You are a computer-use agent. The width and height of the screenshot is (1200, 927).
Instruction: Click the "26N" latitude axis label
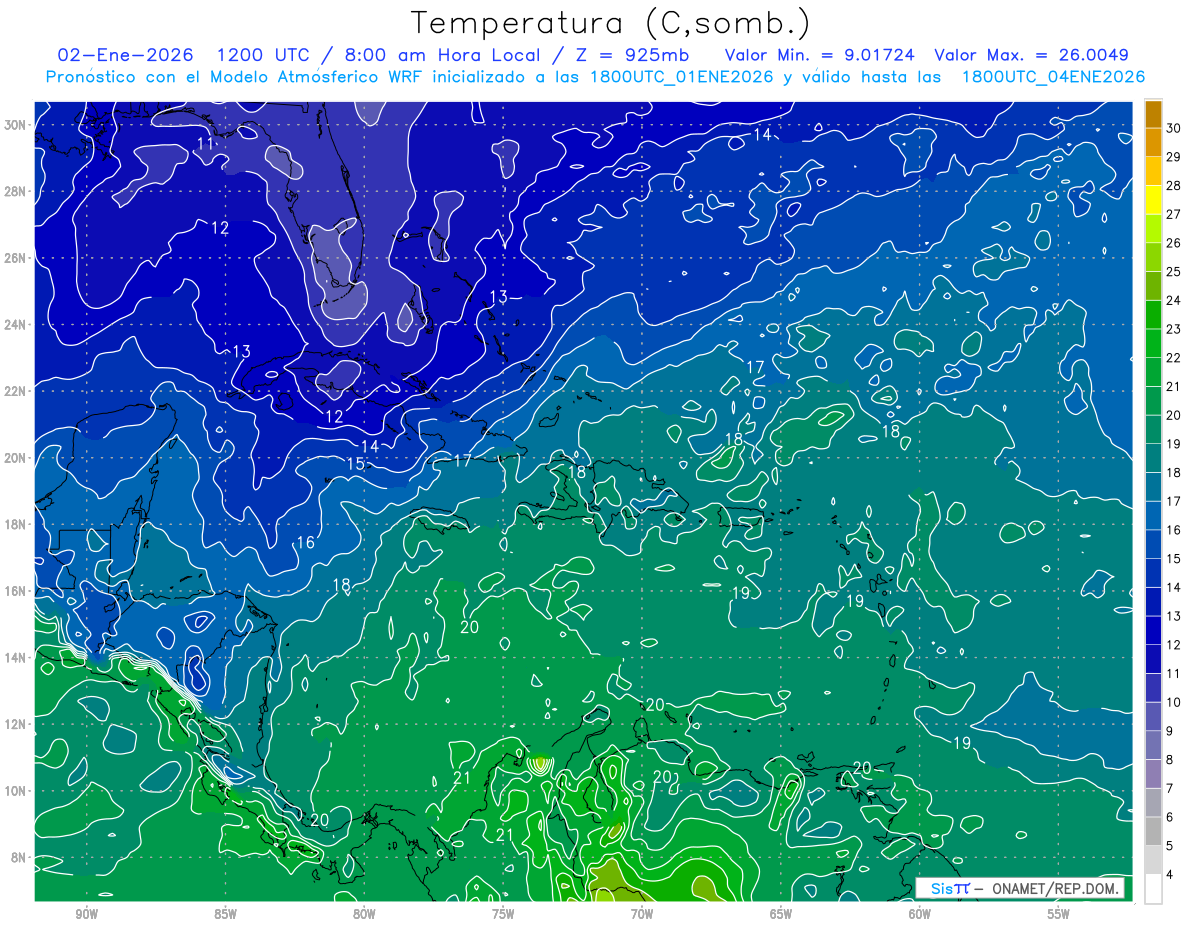(x=16, y=258)
